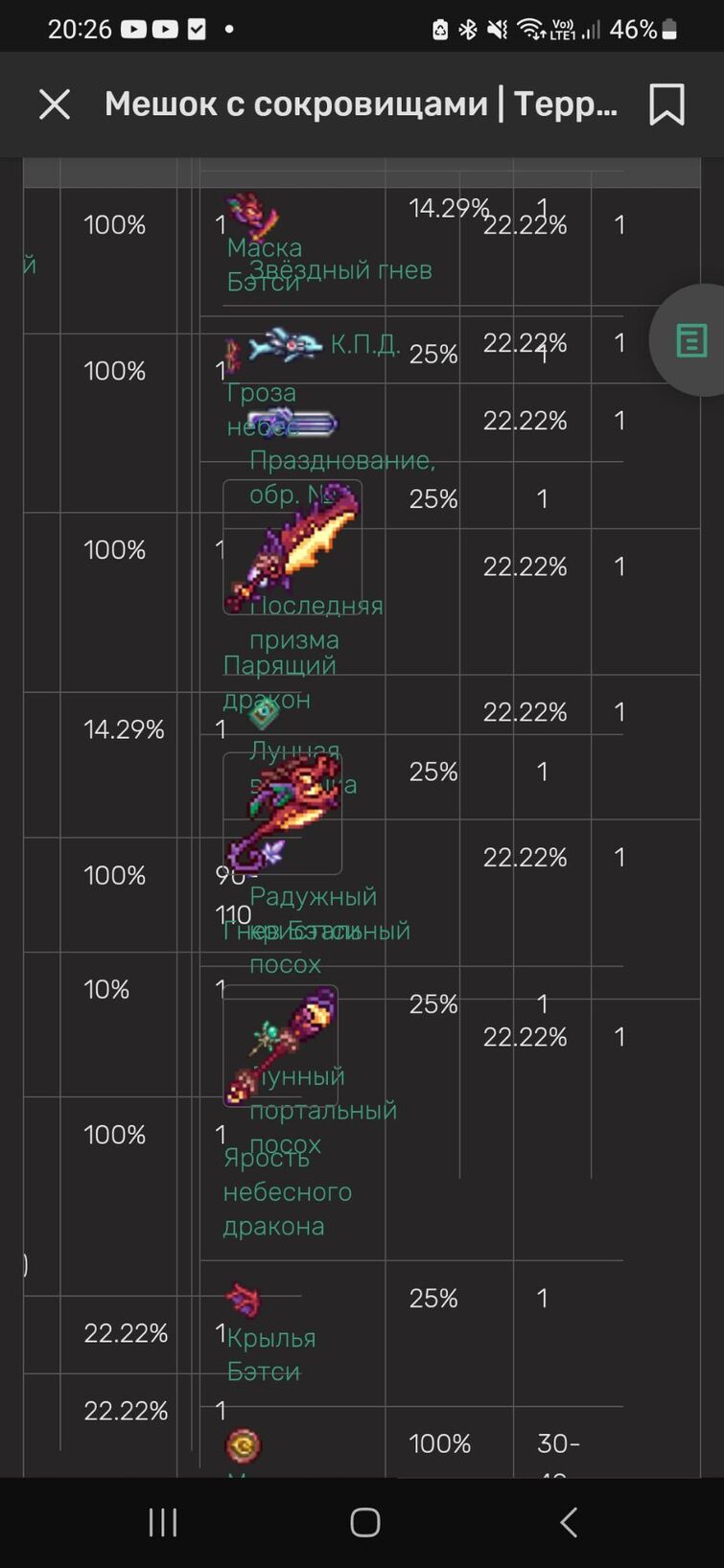Tap the Lunar Flare spell tome icon
The image size is (724, 1568).
pyautogui.click(x=264, y=712)
